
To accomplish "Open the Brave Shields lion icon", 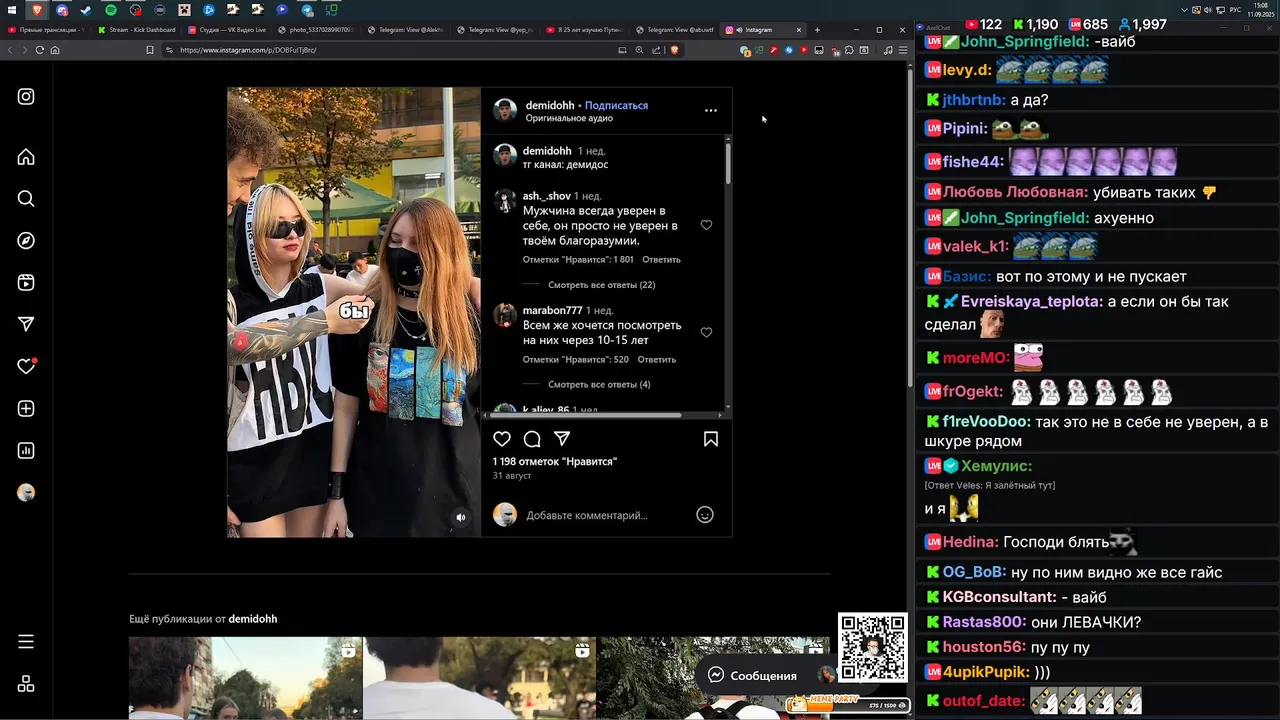I will coord(674,50).
